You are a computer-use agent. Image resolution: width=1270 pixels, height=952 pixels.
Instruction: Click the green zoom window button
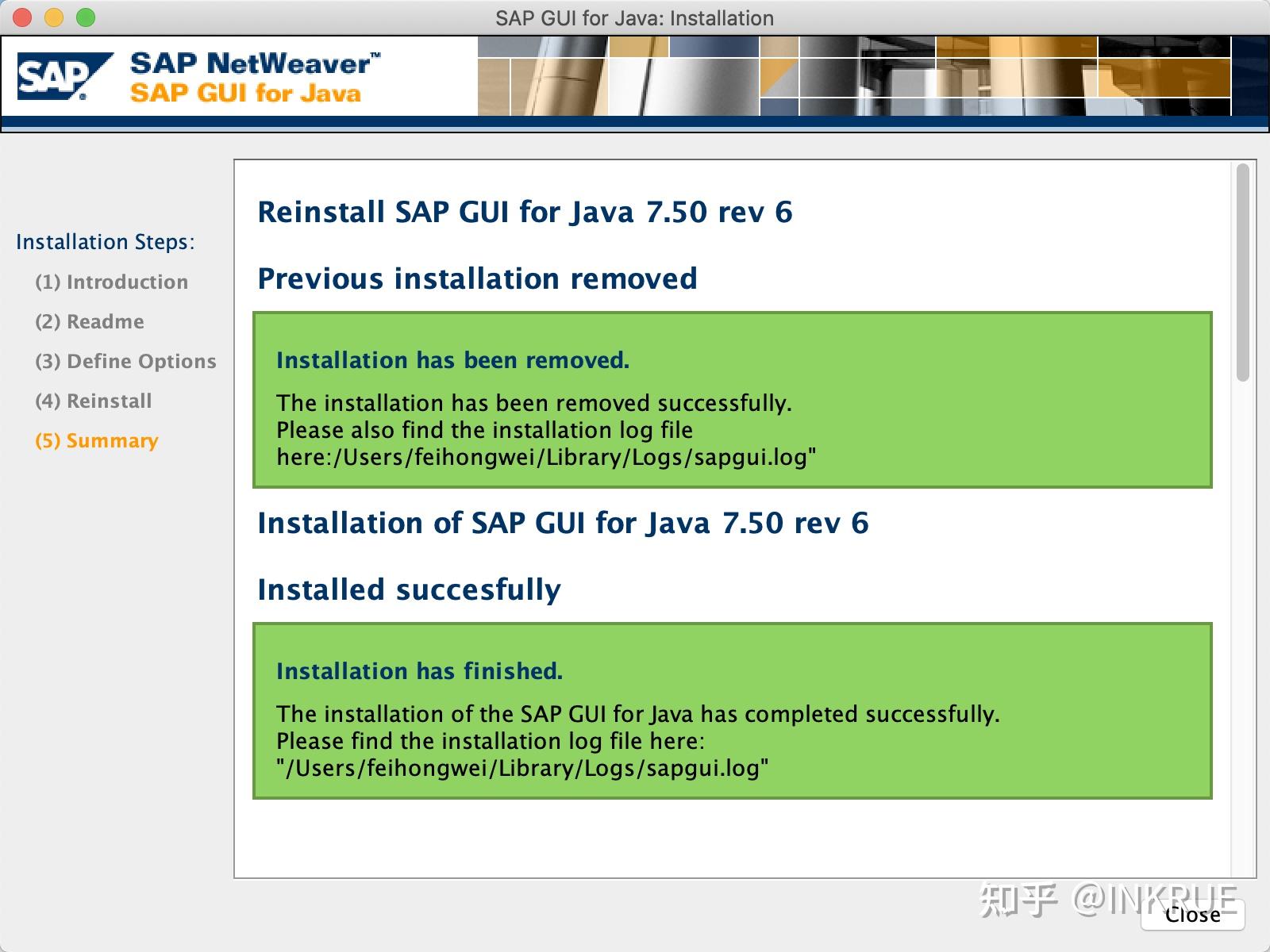pos(86,17)
